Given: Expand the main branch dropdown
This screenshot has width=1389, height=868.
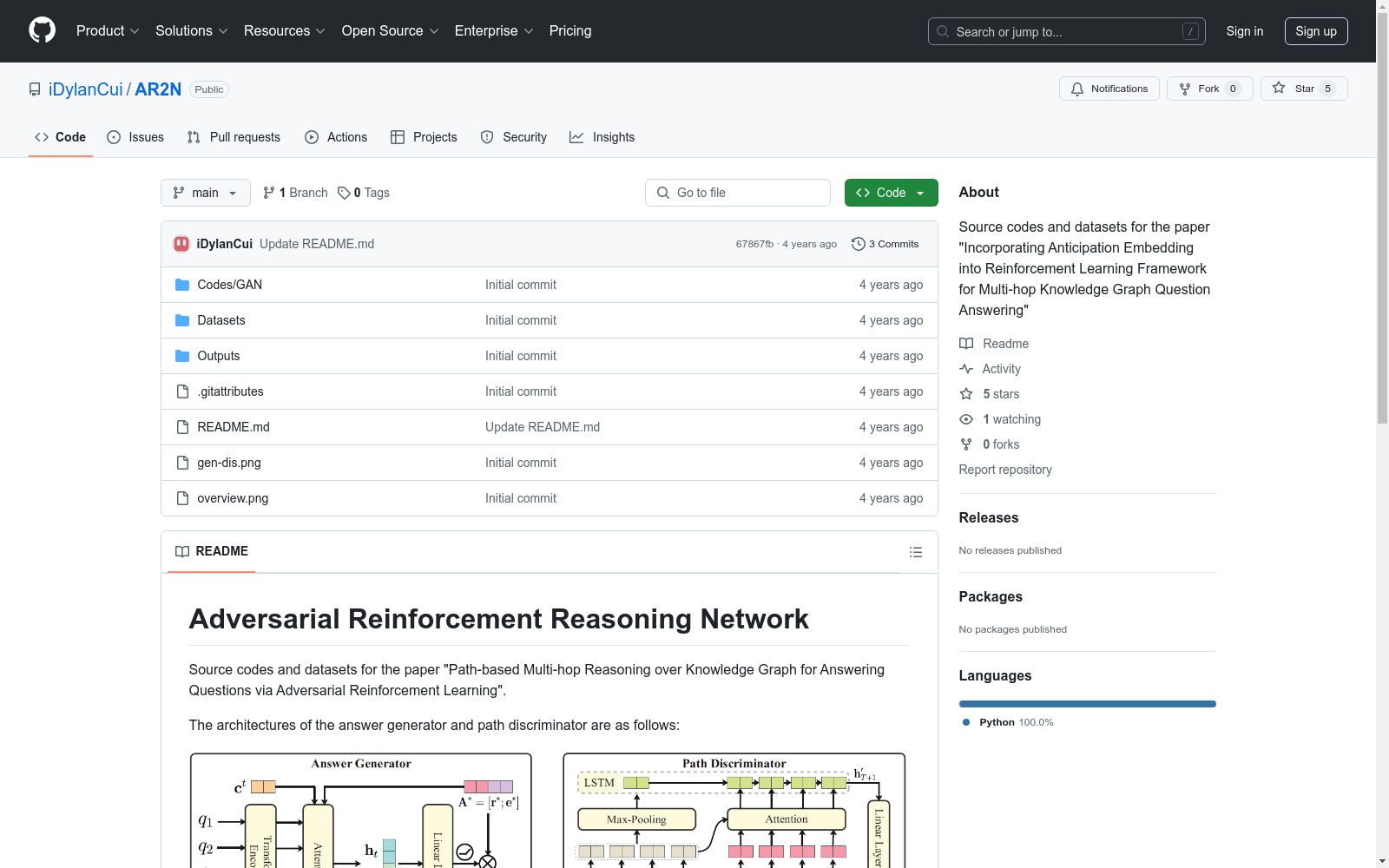Looking at the screenshot, I should click(x=206, y=193).
